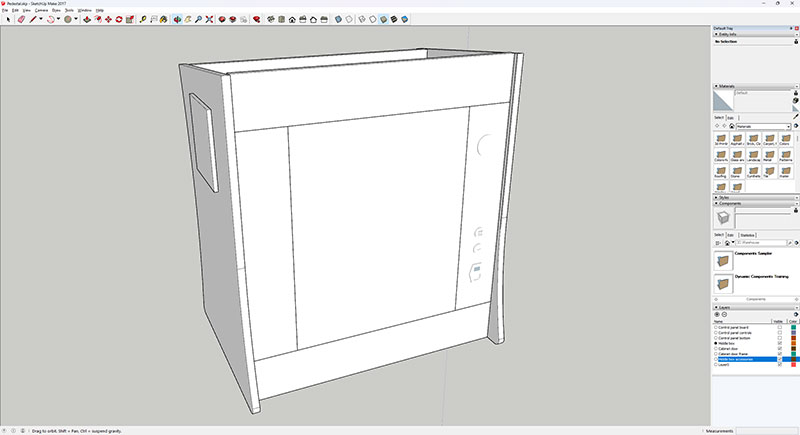Switch to Iso standard view
This screenshot has height=435, width=800.
coord(270,19)
